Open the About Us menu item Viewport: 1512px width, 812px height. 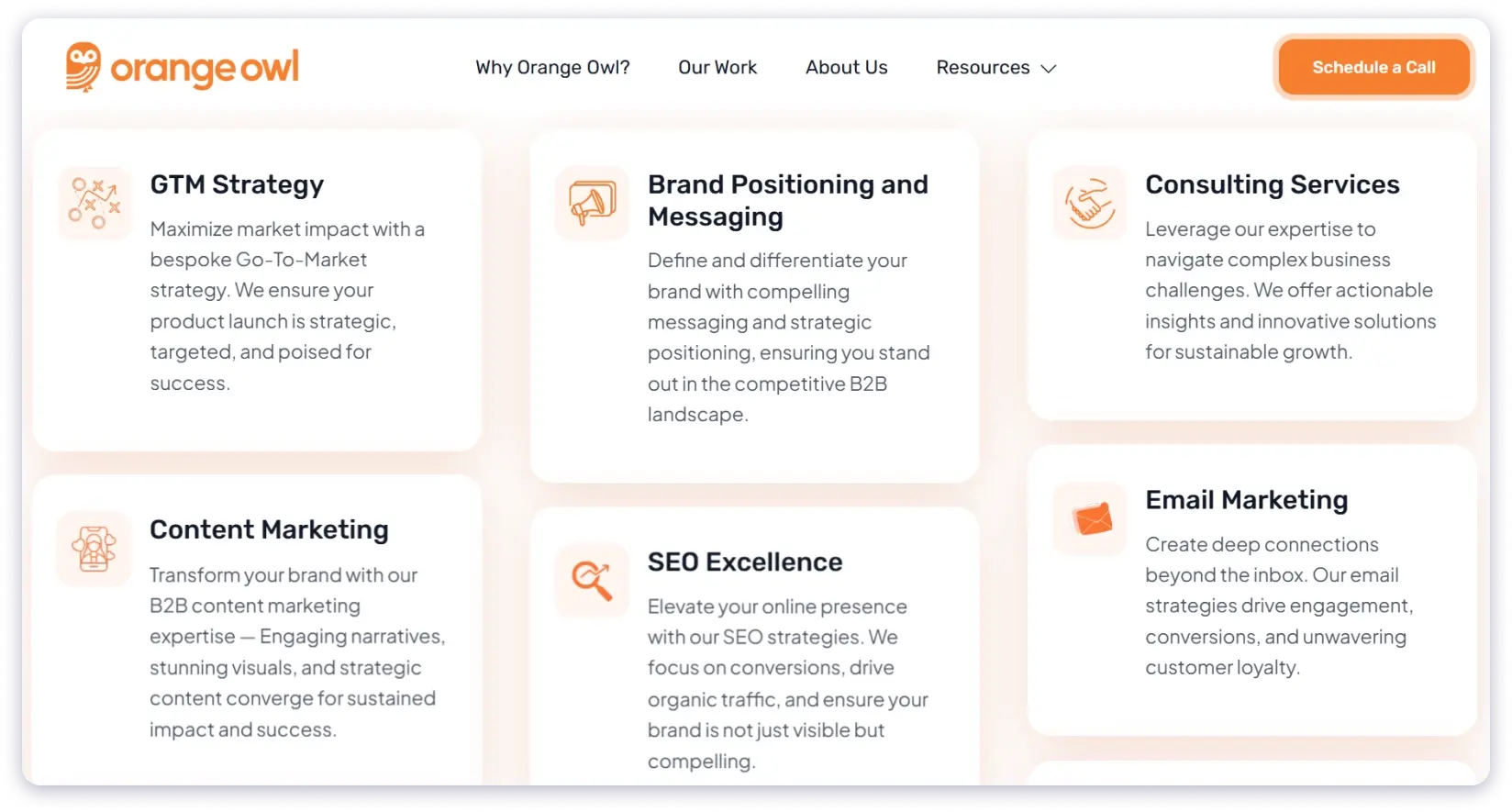(x=846, y=68)
